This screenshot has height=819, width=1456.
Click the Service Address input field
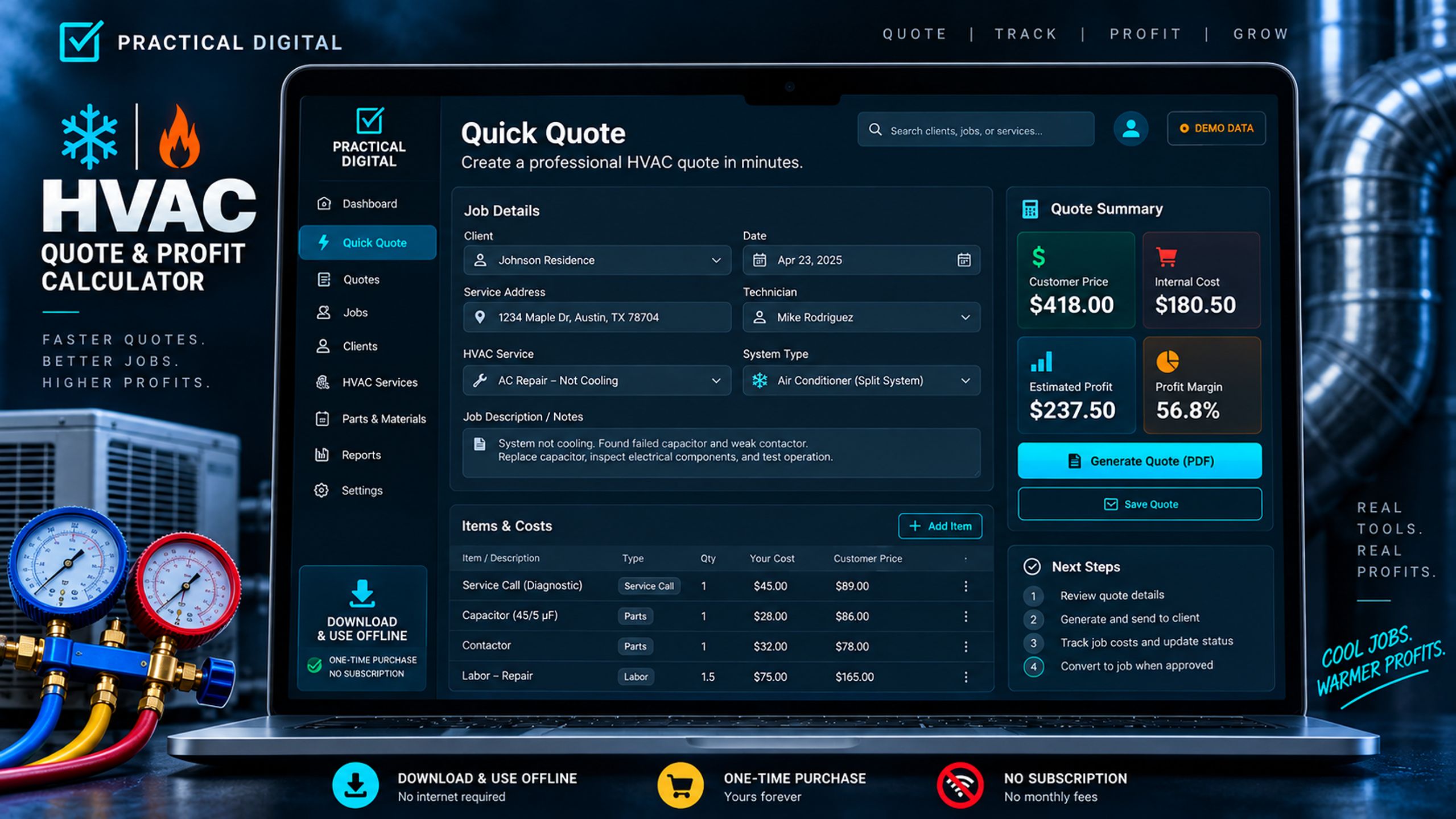pyautogui.click(x=597, y=317)
